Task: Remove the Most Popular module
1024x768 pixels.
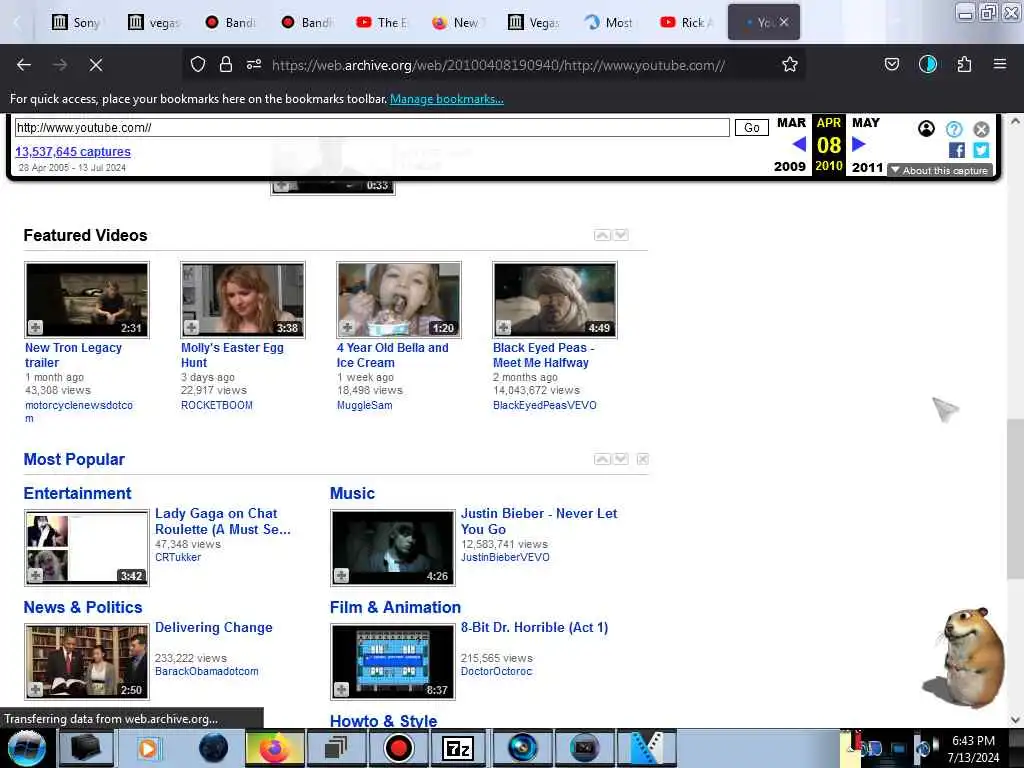Action: [643, 459]
